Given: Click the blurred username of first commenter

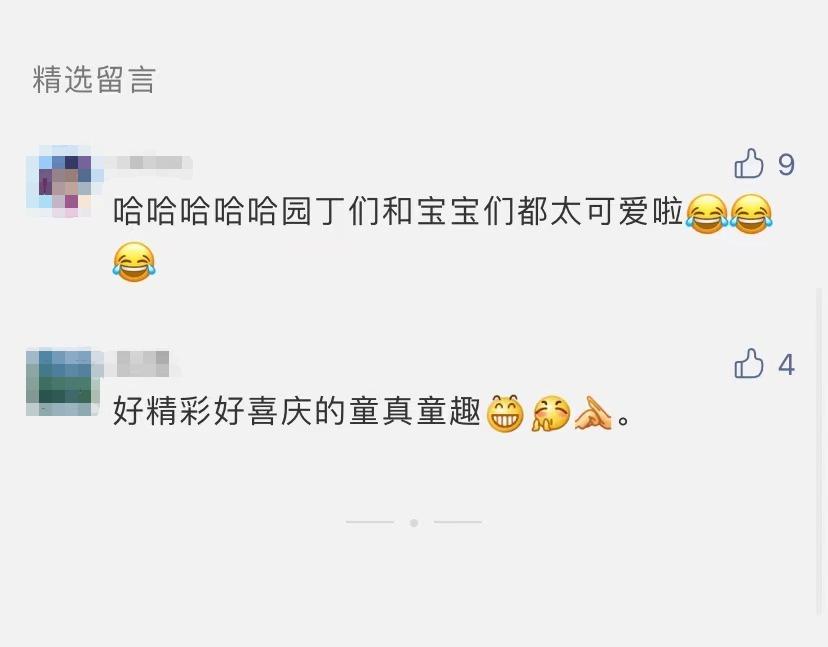Looking at the screenshot, I should tap(149, 163).
